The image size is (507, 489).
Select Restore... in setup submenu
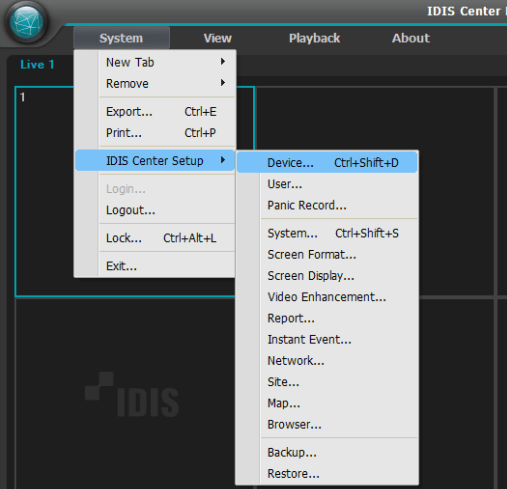tap(327, 474)
